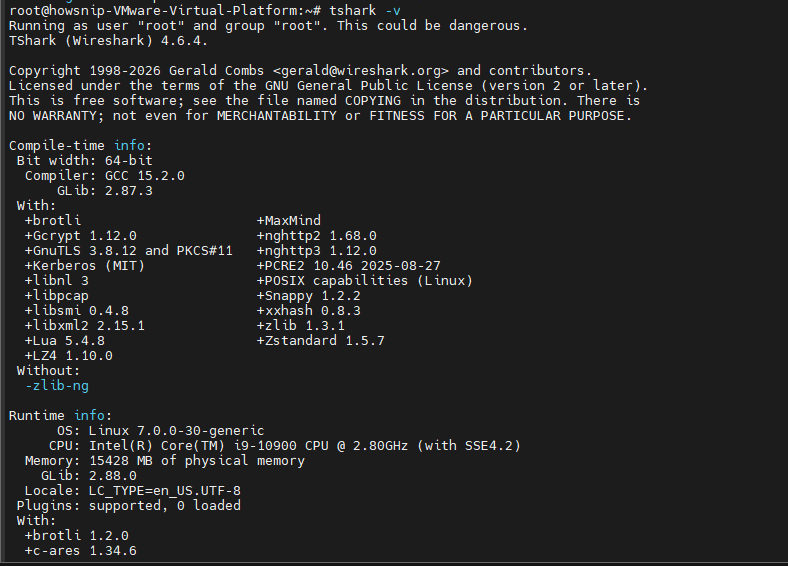The width and height of the screenshot is (788, 566).
Task: Click the 'Without:' label
Action: click(48, 371)
